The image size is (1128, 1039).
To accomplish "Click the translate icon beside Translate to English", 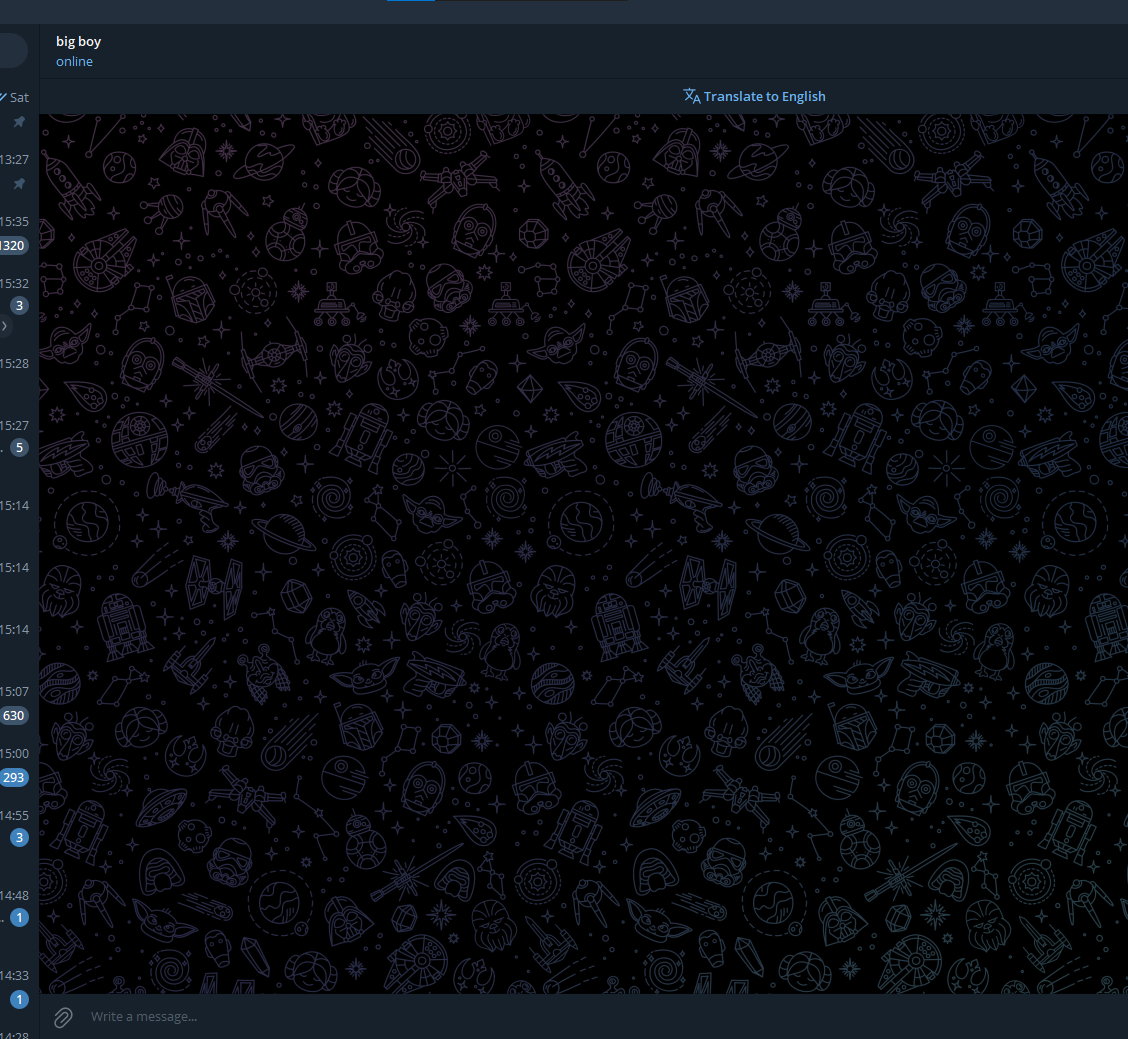I will click(691, 96).
